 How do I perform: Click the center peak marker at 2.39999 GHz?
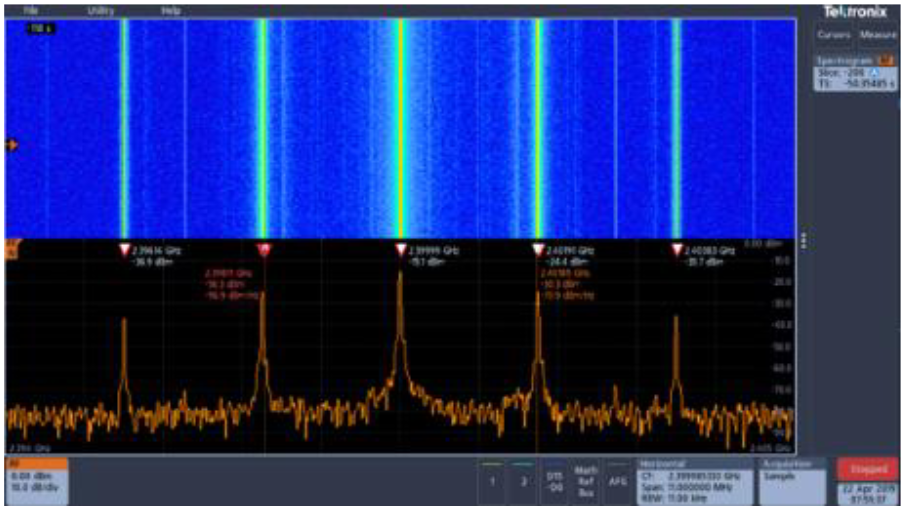[x=401, y=249]
